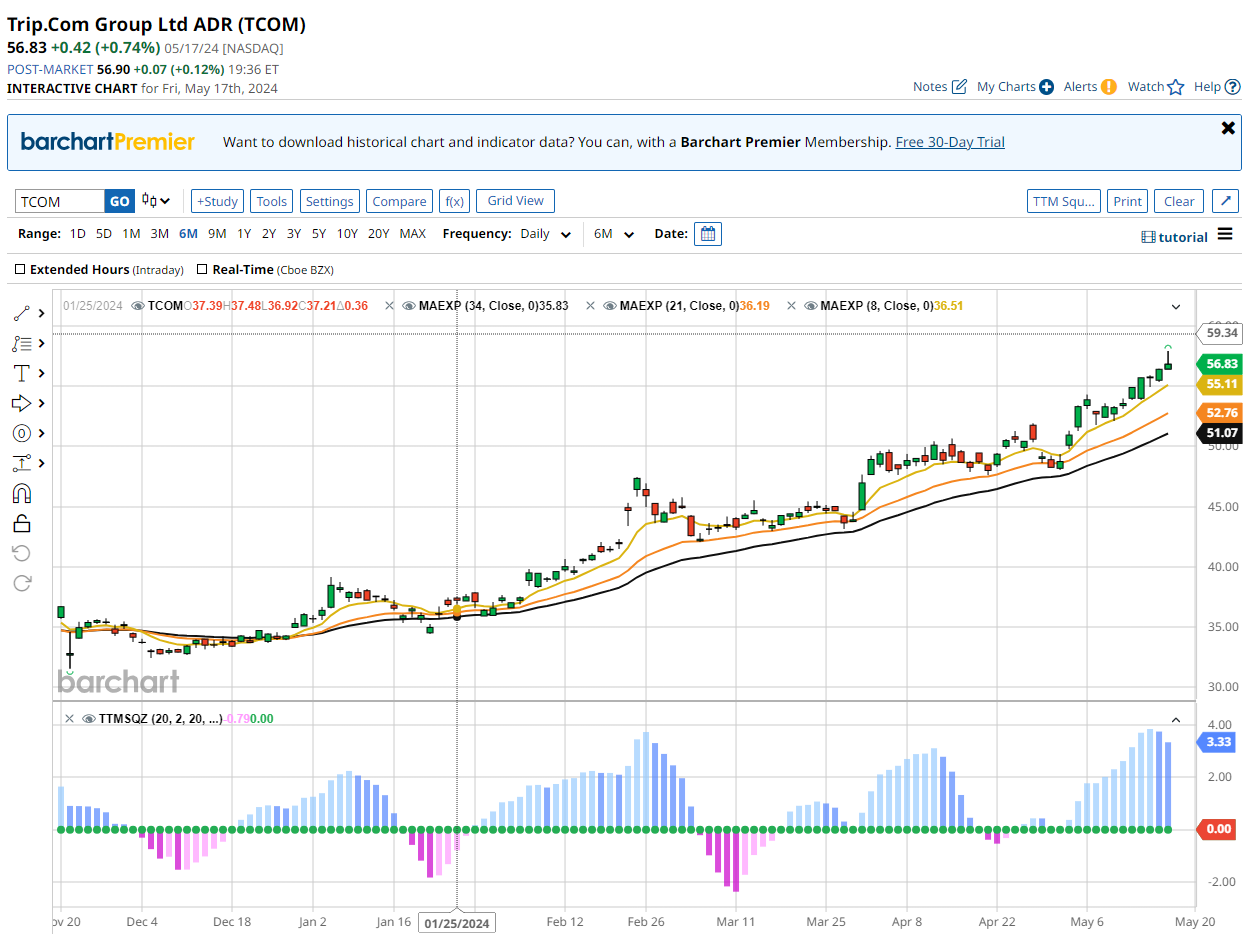Click the Watch star icon
Viewport: 1251px width, 950px height.
click(1176, 87)
